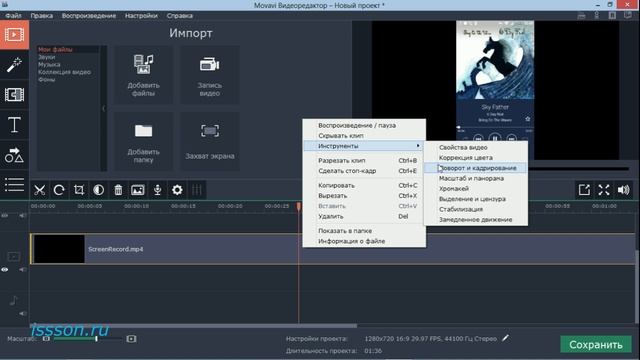
Task: Click the timeline zoom slider handle
Action: (x=96, y=339)
